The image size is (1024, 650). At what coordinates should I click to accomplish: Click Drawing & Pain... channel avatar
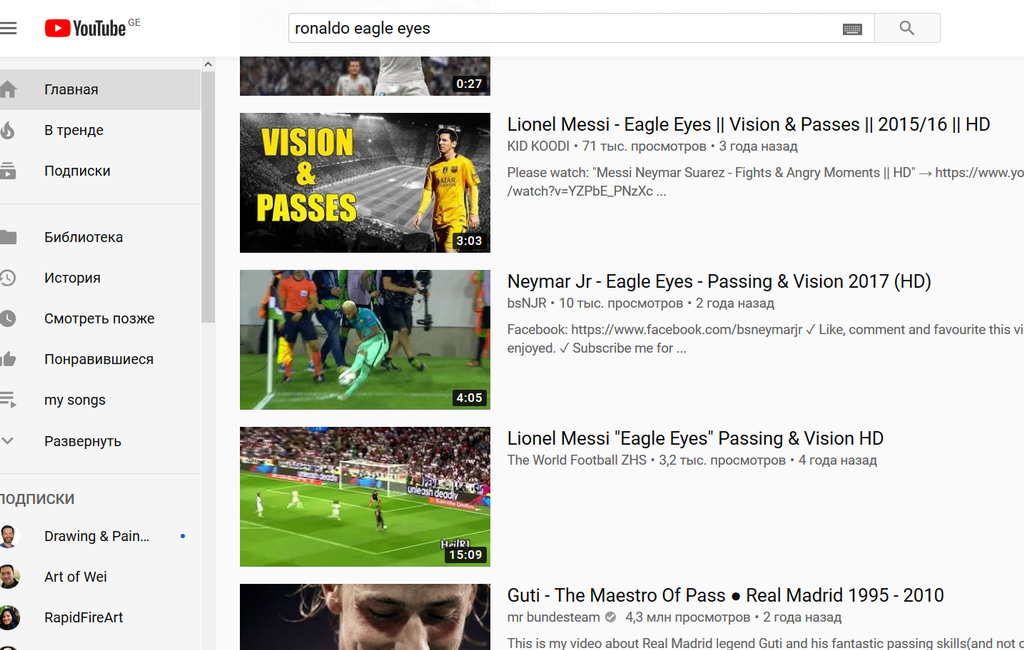pos(9,536)
